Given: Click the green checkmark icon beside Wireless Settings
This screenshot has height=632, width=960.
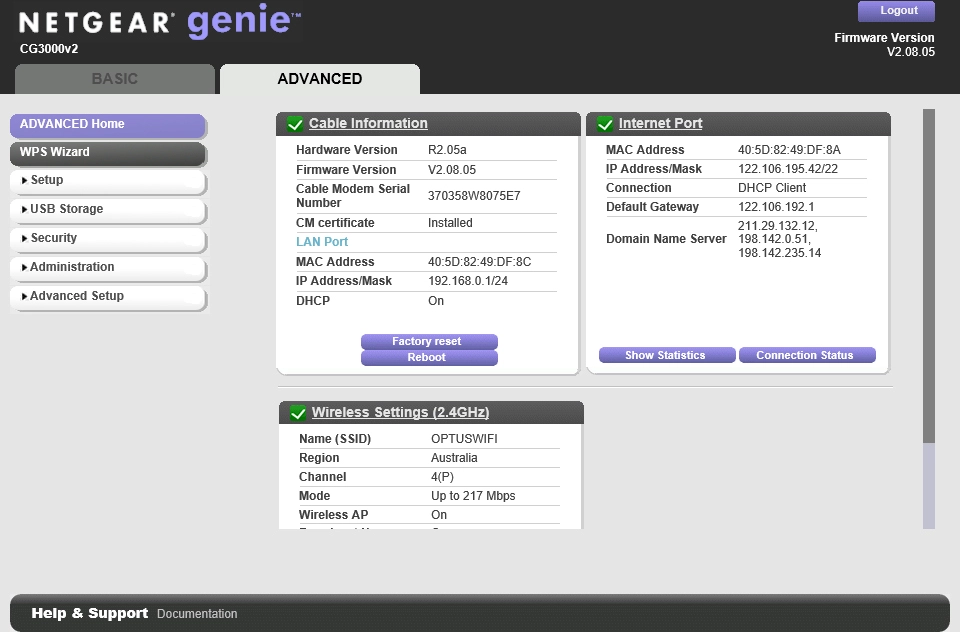Looking at the screenshot, I should [298, 413].
